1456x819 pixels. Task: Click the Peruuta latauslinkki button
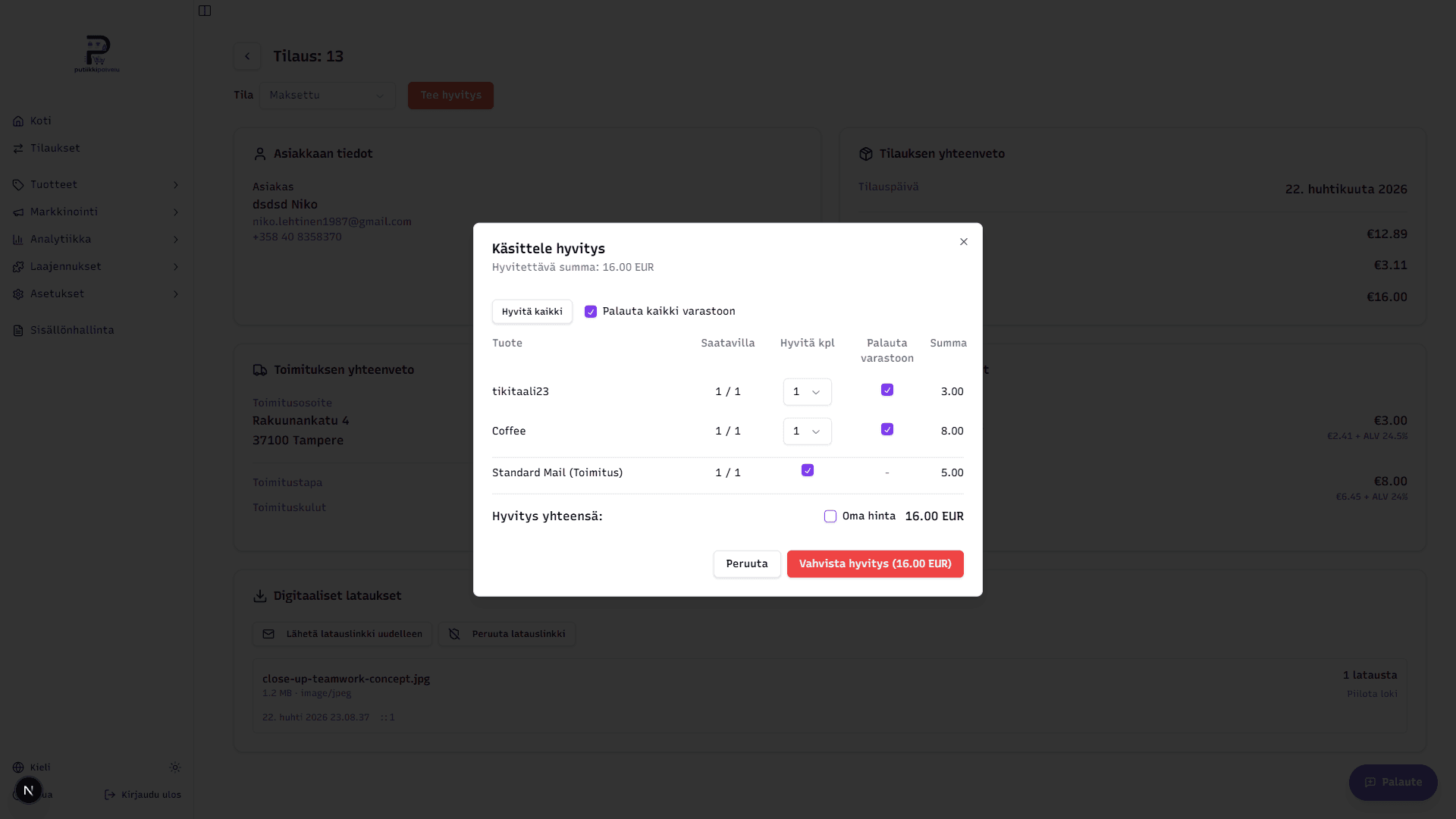(x=507, y=634)
